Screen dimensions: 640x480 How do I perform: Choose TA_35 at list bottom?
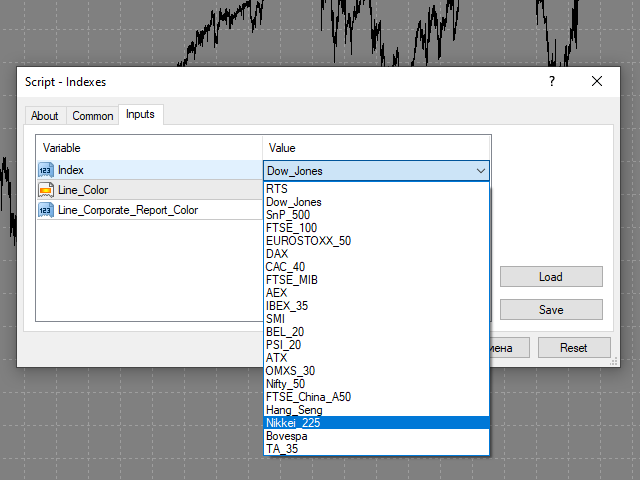pyautogui.click(x=376, y=449)
